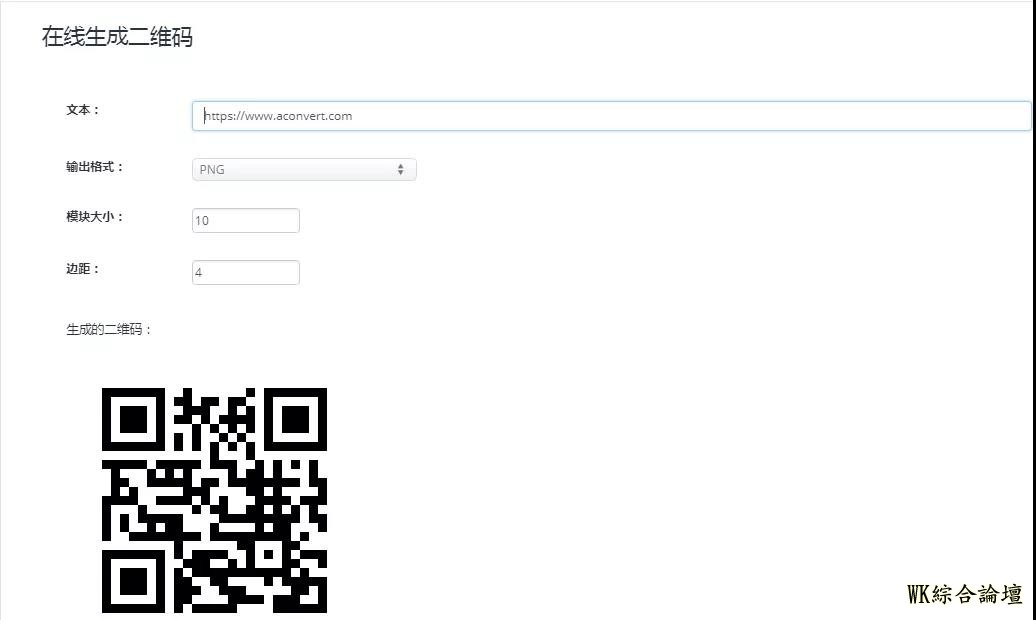Screen dimensions: 1036x620
Task: Focus the module size field showing 10
Action: click(x=246, y=220)
